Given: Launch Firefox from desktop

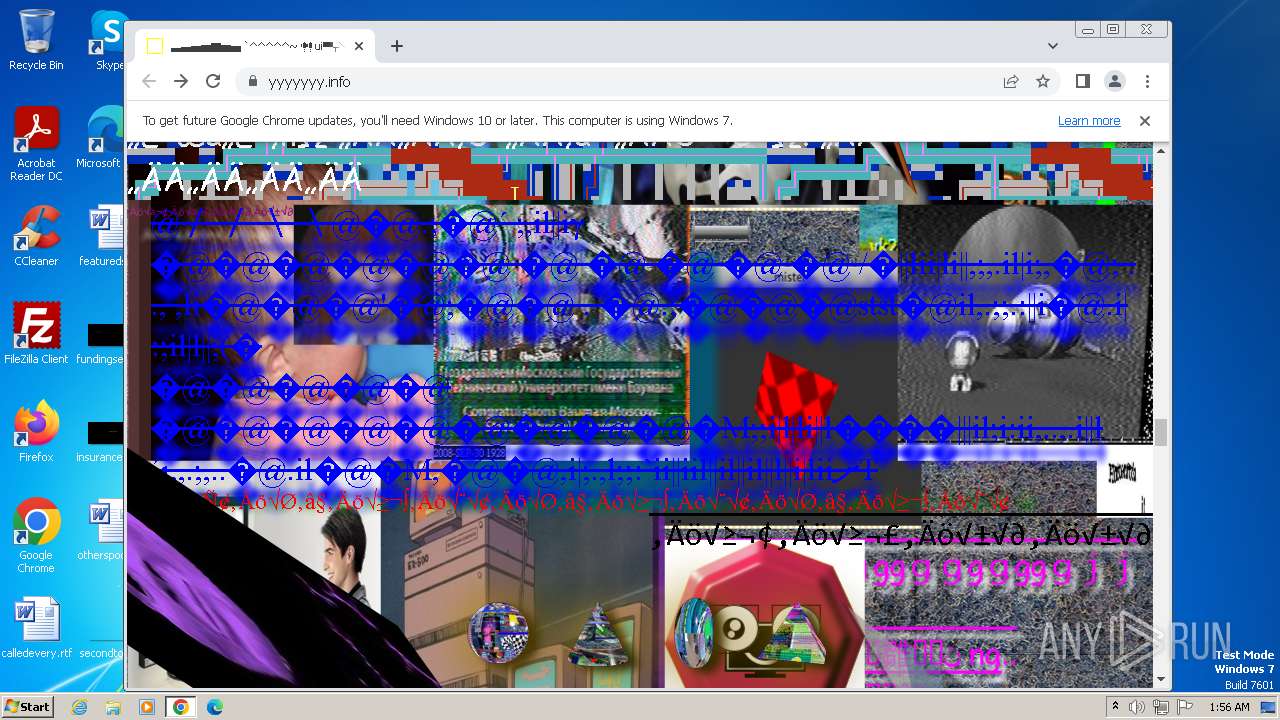Looking at the screenshot, I should [36, 432].
